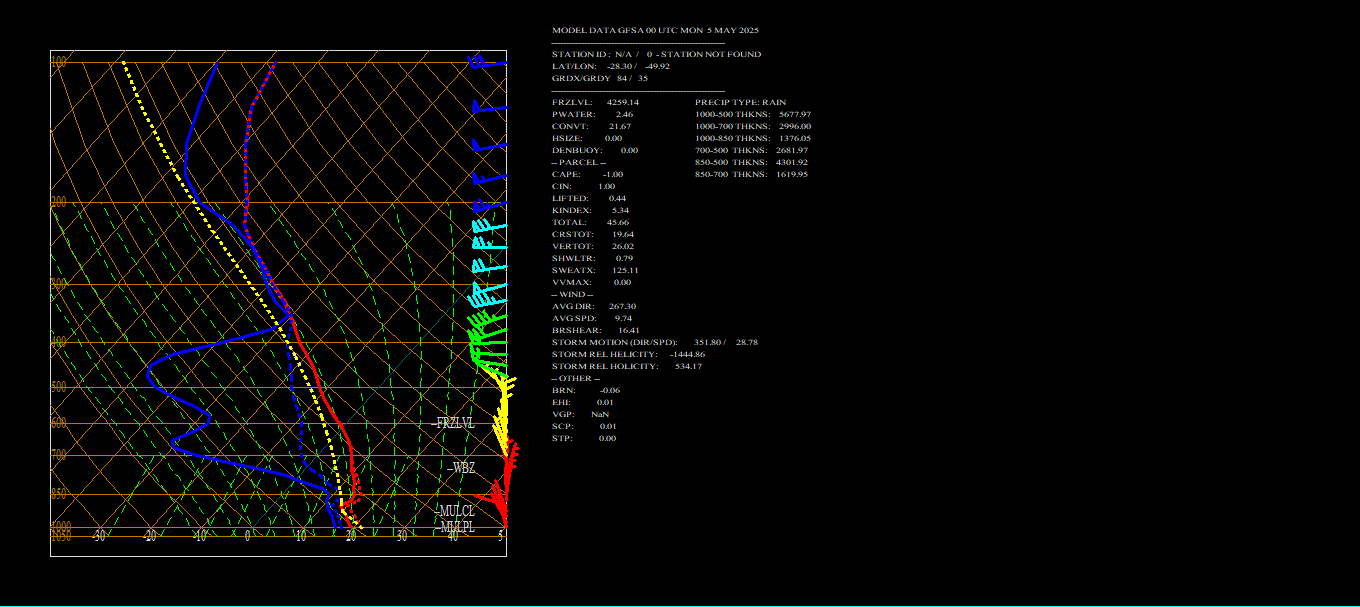Click the 500 pressure level label on chart
Image resolution: width=1360 pixels, height=607 pixels.
[58, 386]
